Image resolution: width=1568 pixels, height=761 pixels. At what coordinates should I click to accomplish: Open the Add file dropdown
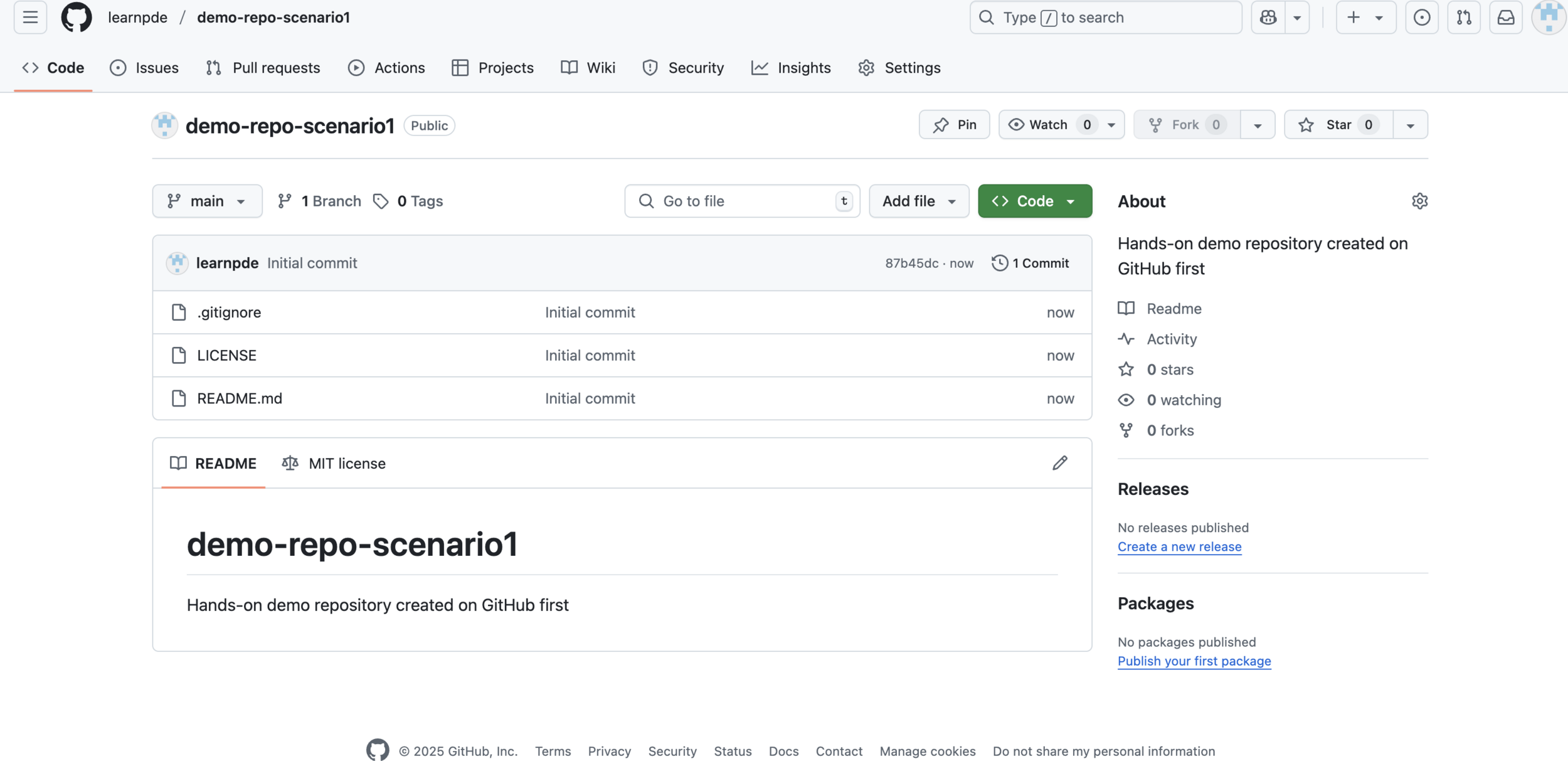tap(918, 201)
